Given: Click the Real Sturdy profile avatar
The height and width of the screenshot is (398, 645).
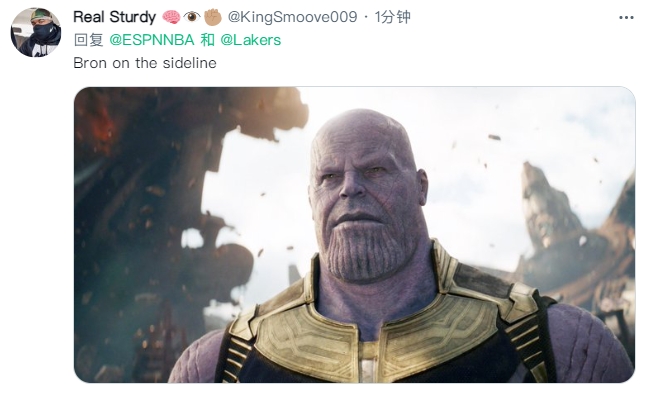Looking at the screenshot, I should (36, 32).
